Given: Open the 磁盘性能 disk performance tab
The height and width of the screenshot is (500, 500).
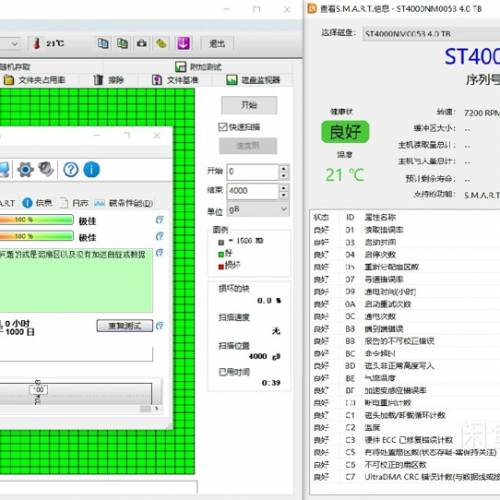Looking at the screenshot, I should (124, 203).
